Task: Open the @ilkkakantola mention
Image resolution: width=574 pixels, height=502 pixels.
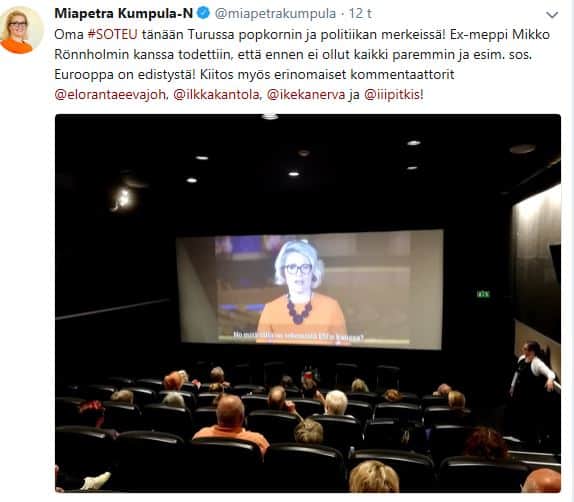Action: [x=216, y=95]
